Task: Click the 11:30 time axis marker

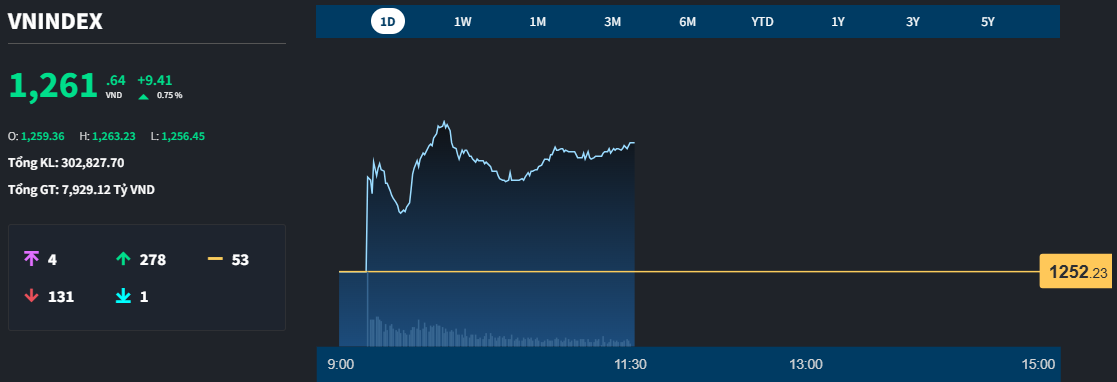Action: click(x=630, y=364)
